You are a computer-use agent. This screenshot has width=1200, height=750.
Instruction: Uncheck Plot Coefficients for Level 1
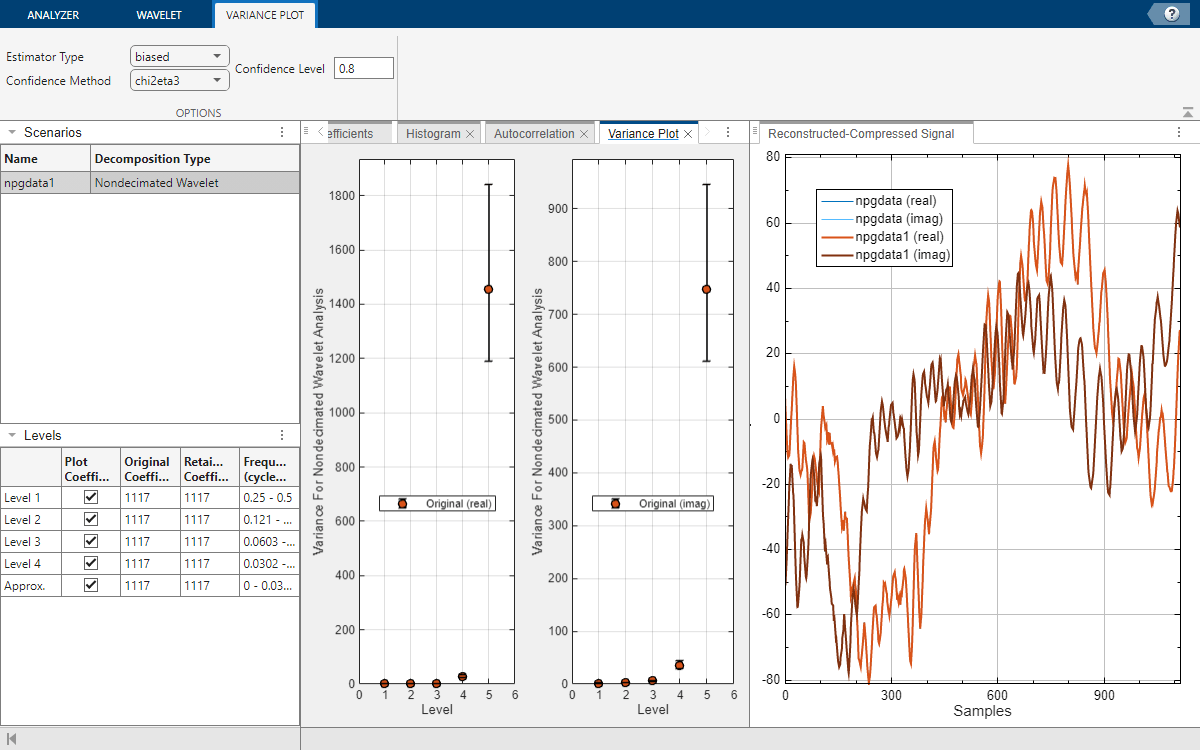pos(91,497)
